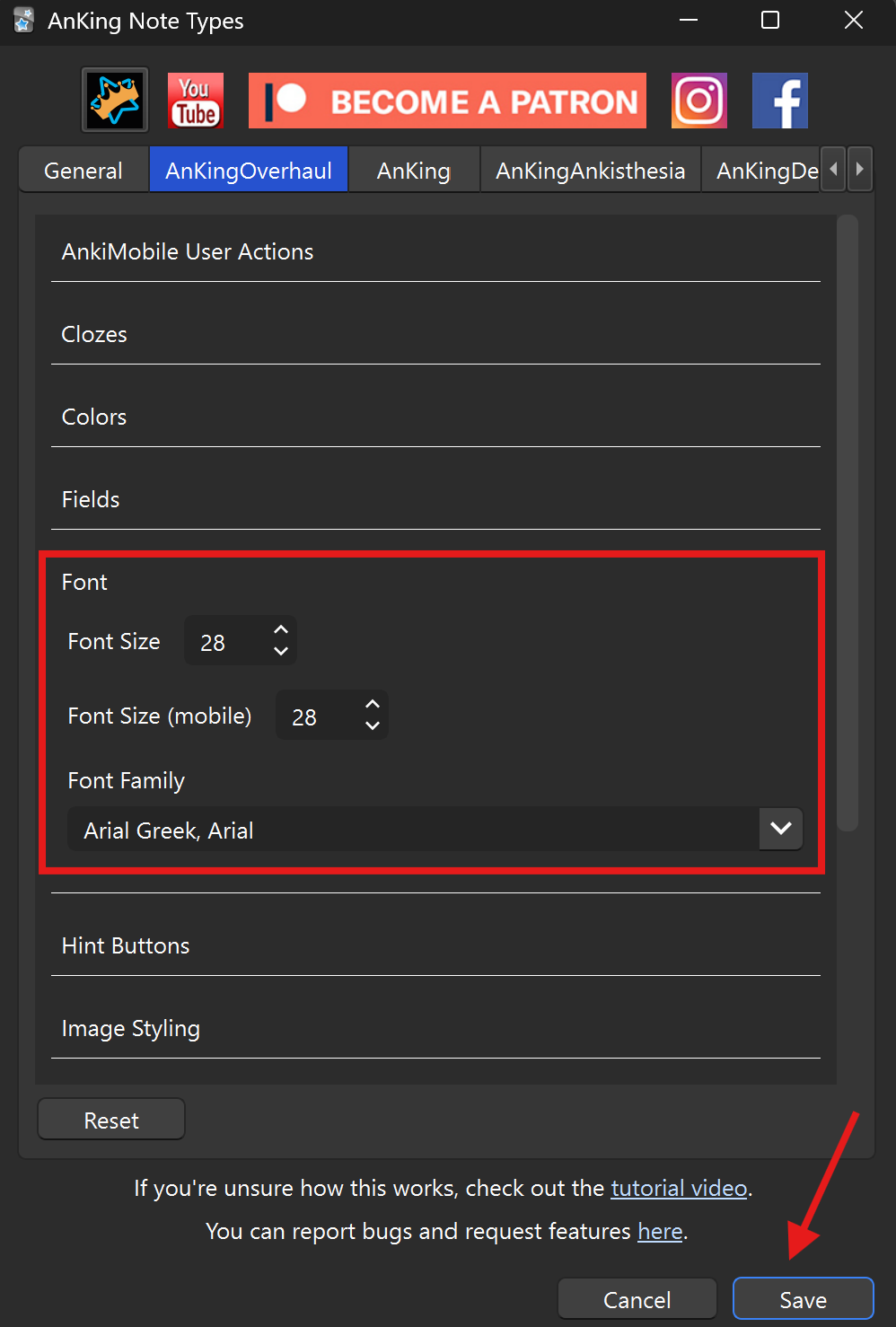Viewport: 896px width, 1327px height.
Task: Click the AnKing crown logo icon
Action: pyautogui.click(x=115, y=100)
